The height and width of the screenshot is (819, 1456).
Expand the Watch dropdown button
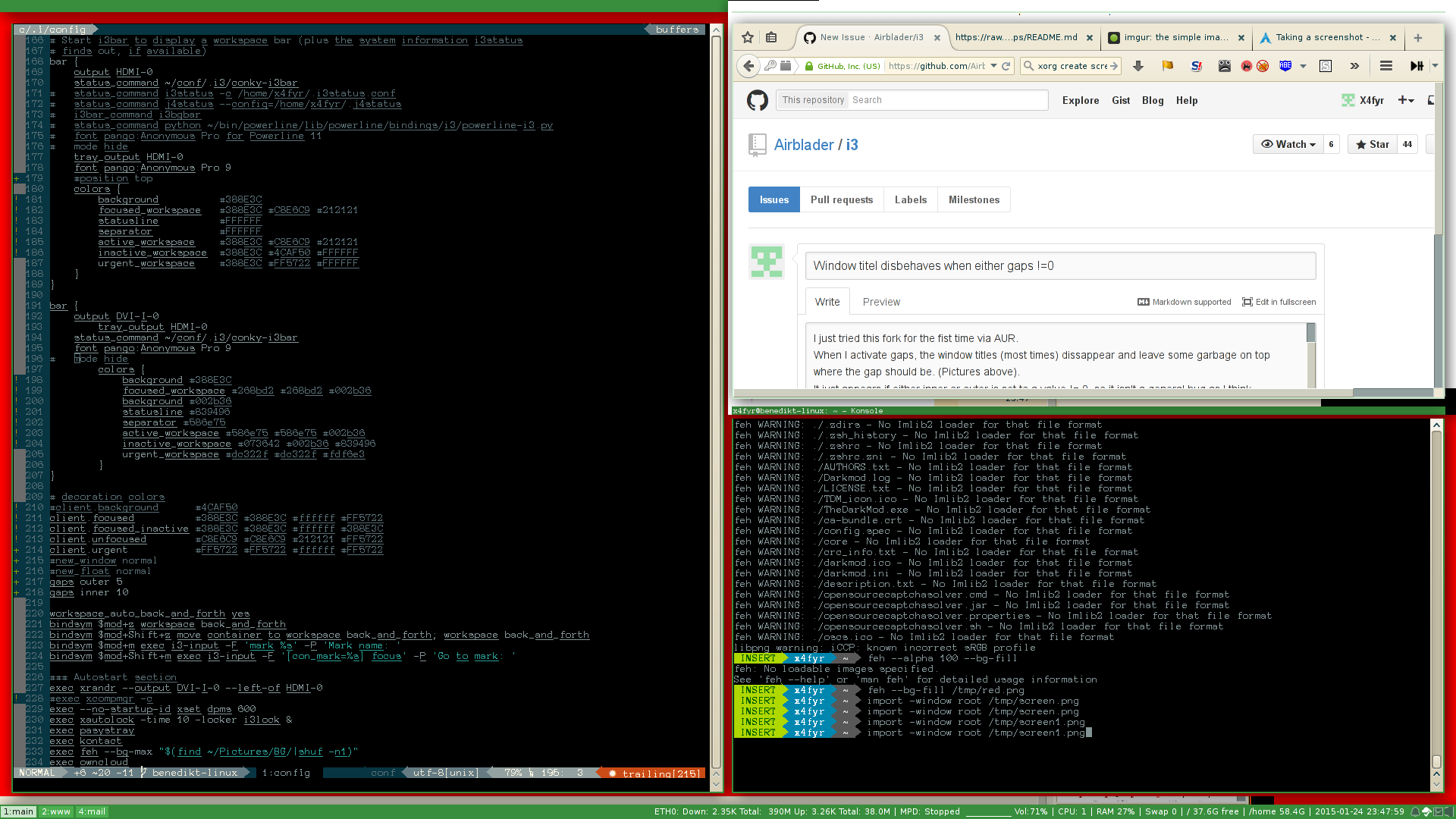(x=1288, y=144)
